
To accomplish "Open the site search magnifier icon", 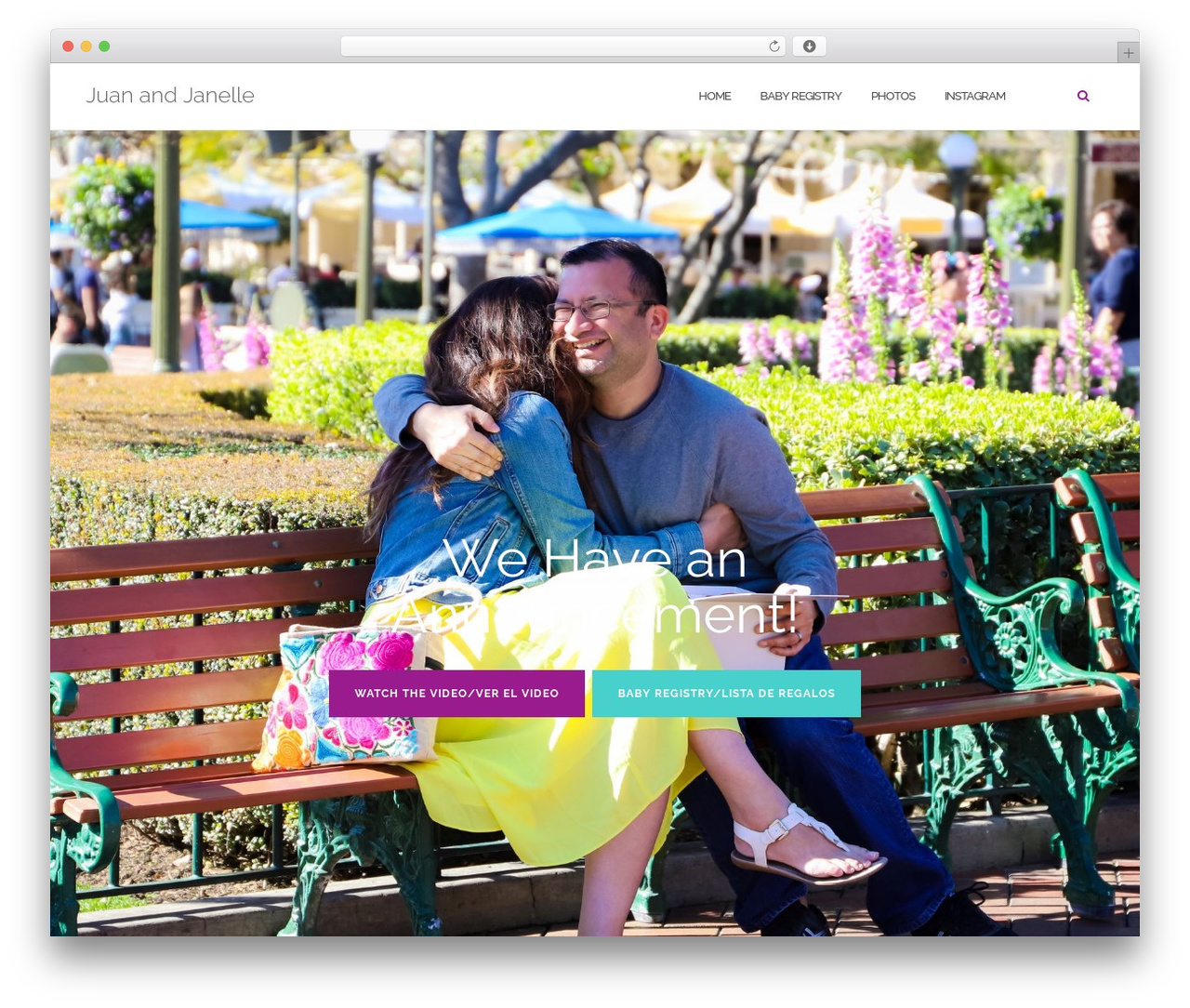I will 1083,96.
